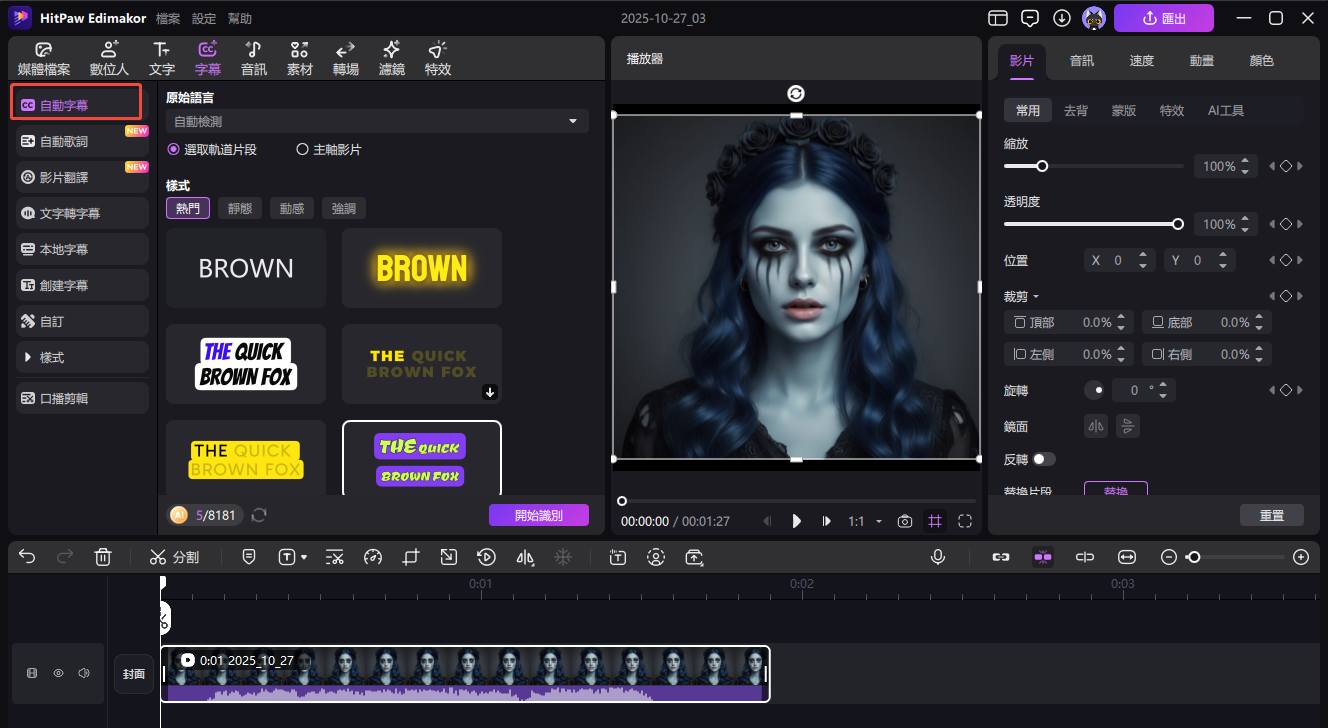Click the undo arrow in timeline toolbar
1328x728 pixels.
pos(27,557)
